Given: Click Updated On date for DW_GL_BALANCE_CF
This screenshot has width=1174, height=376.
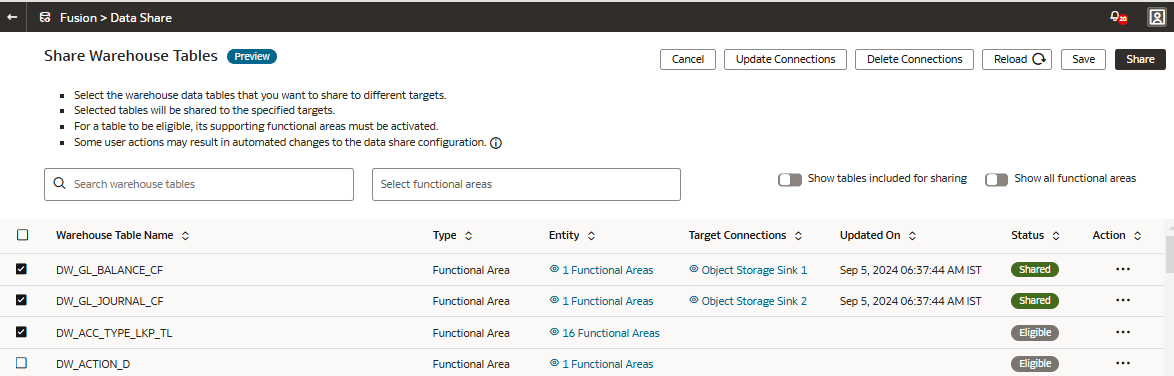Looking at the screenshot, I should click(x=910, y=270).
